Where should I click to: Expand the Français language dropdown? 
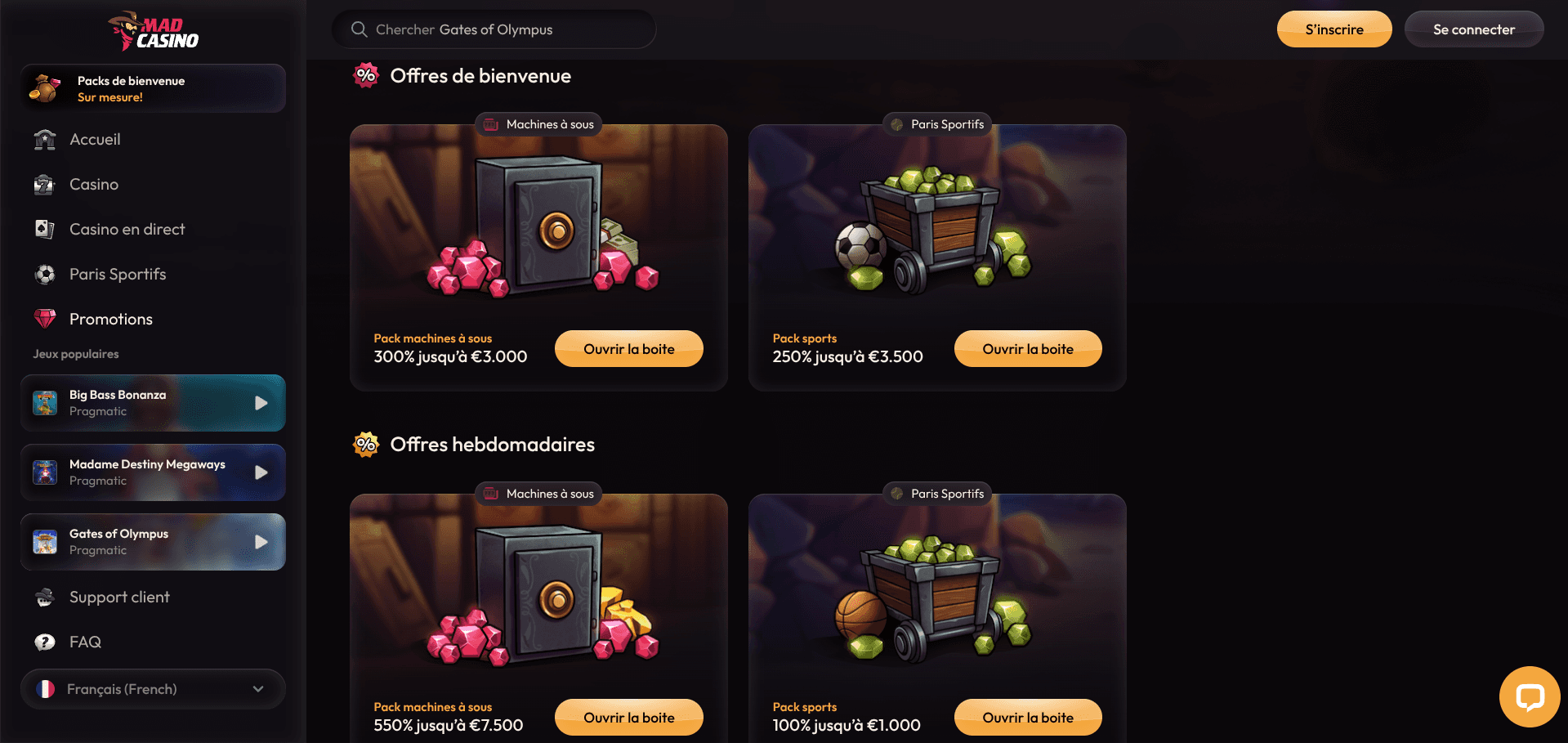coord(153,689)
